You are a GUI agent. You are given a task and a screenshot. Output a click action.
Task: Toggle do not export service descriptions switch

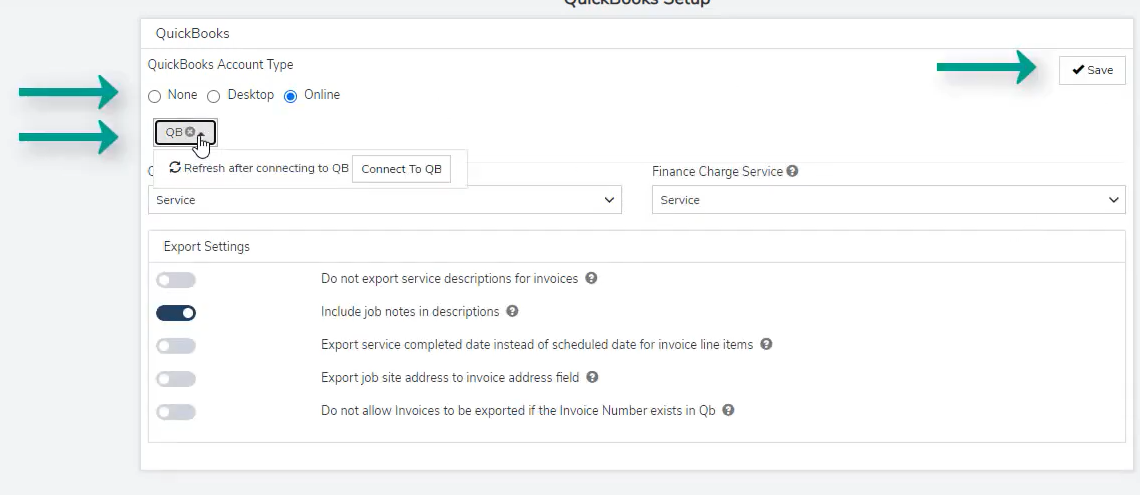176,280
